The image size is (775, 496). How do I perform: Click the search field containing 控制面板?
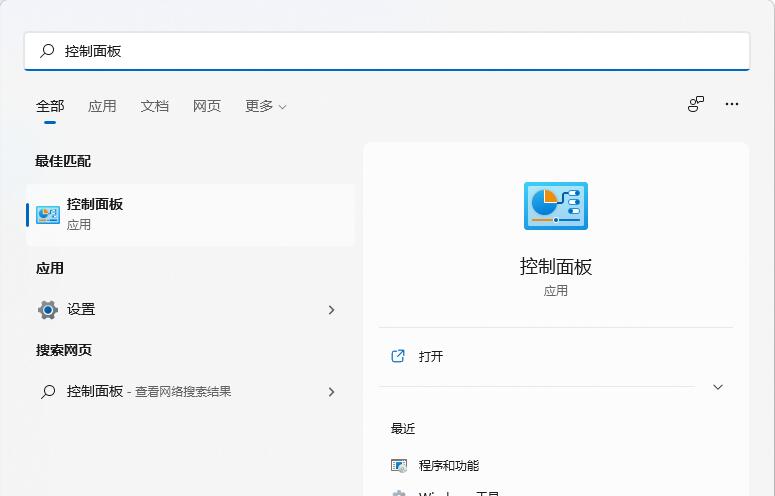click(x=387, y=51)
